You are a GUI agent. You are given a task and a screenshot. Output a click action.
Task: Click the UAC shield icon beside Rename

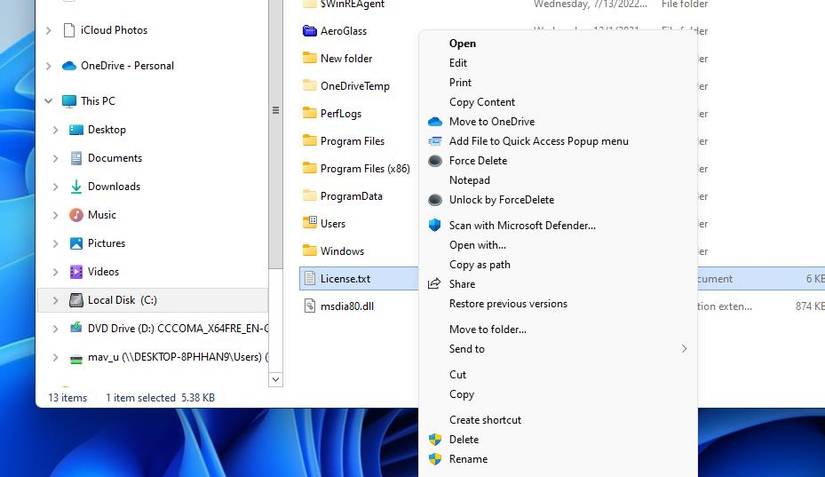435,459
